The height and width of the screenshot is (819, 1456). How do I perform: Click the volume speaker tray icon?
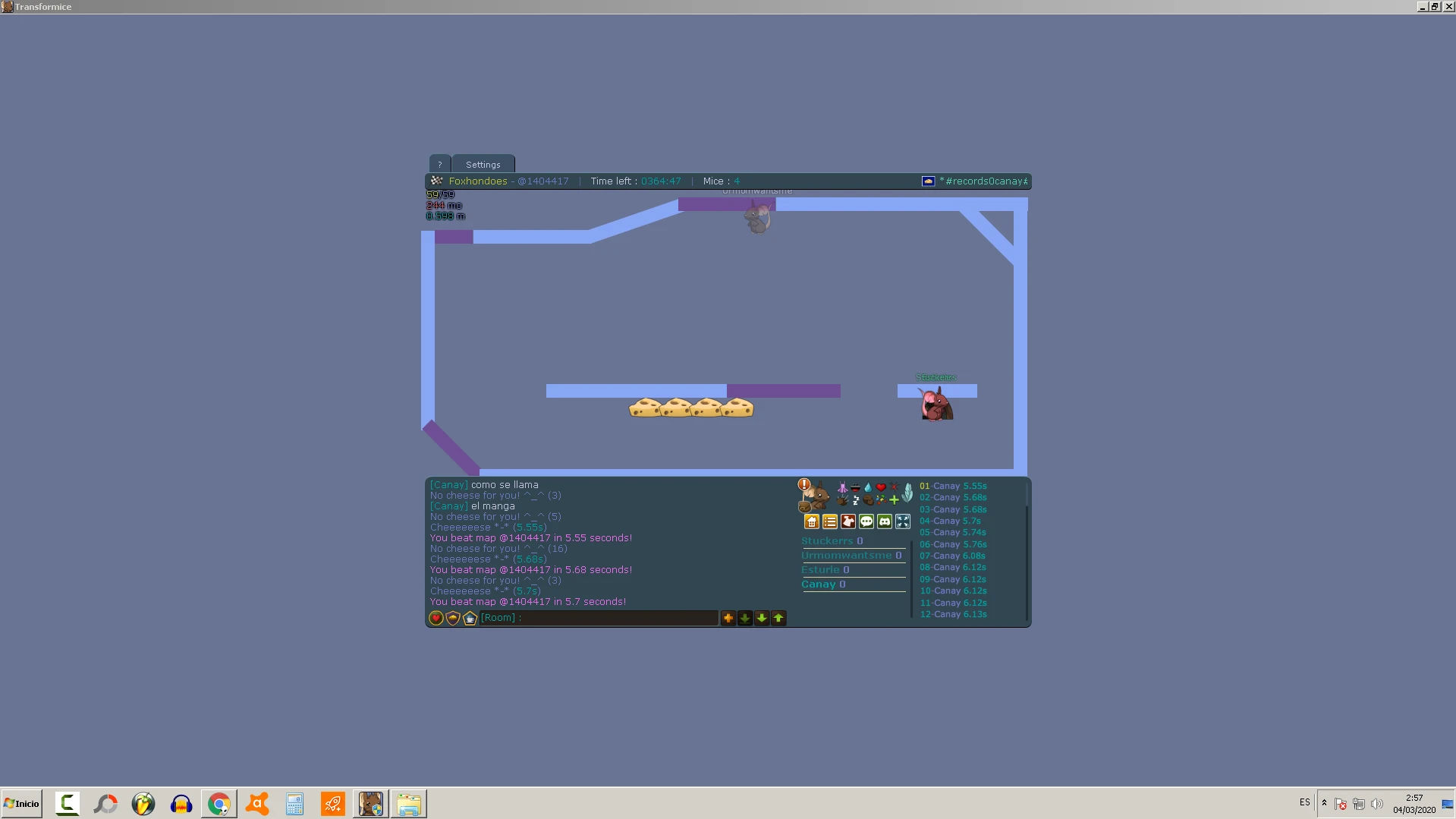click(x=1377, y=804)
